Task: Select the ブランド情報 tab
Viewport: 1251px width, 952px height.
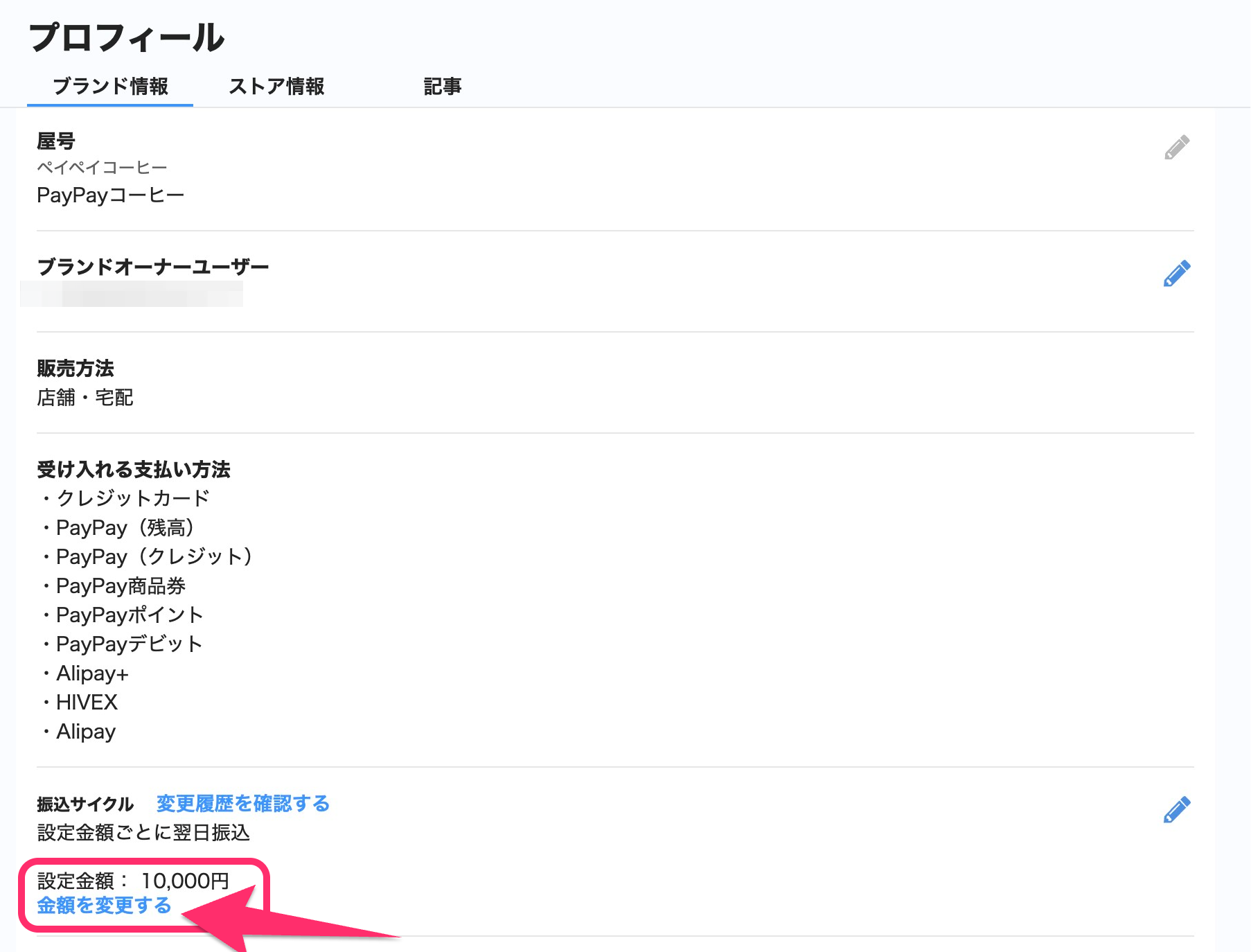Action: pyautogui.click(x=110, y=87)
